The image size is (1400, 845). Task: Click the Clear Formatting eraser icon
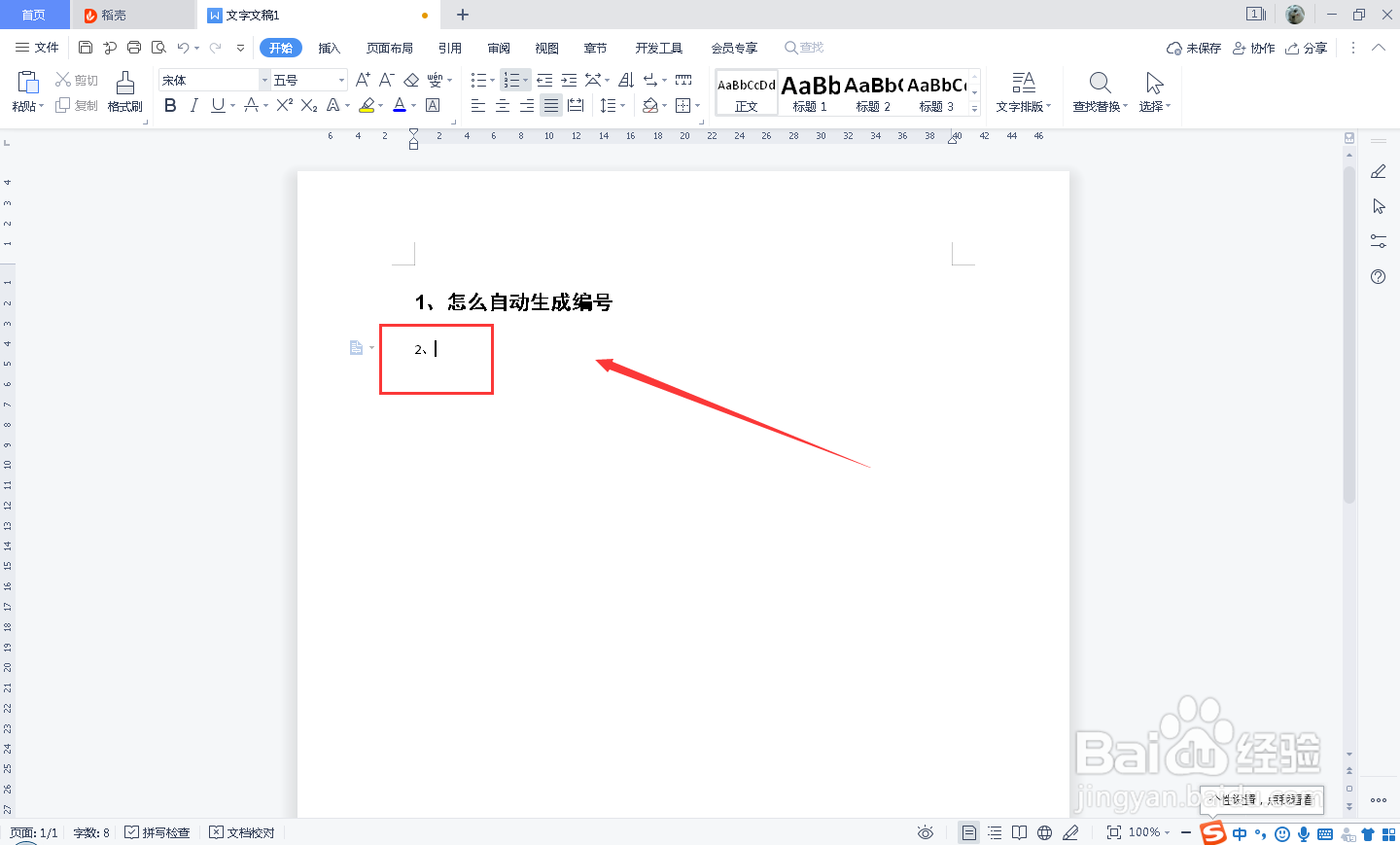[410, 79]
